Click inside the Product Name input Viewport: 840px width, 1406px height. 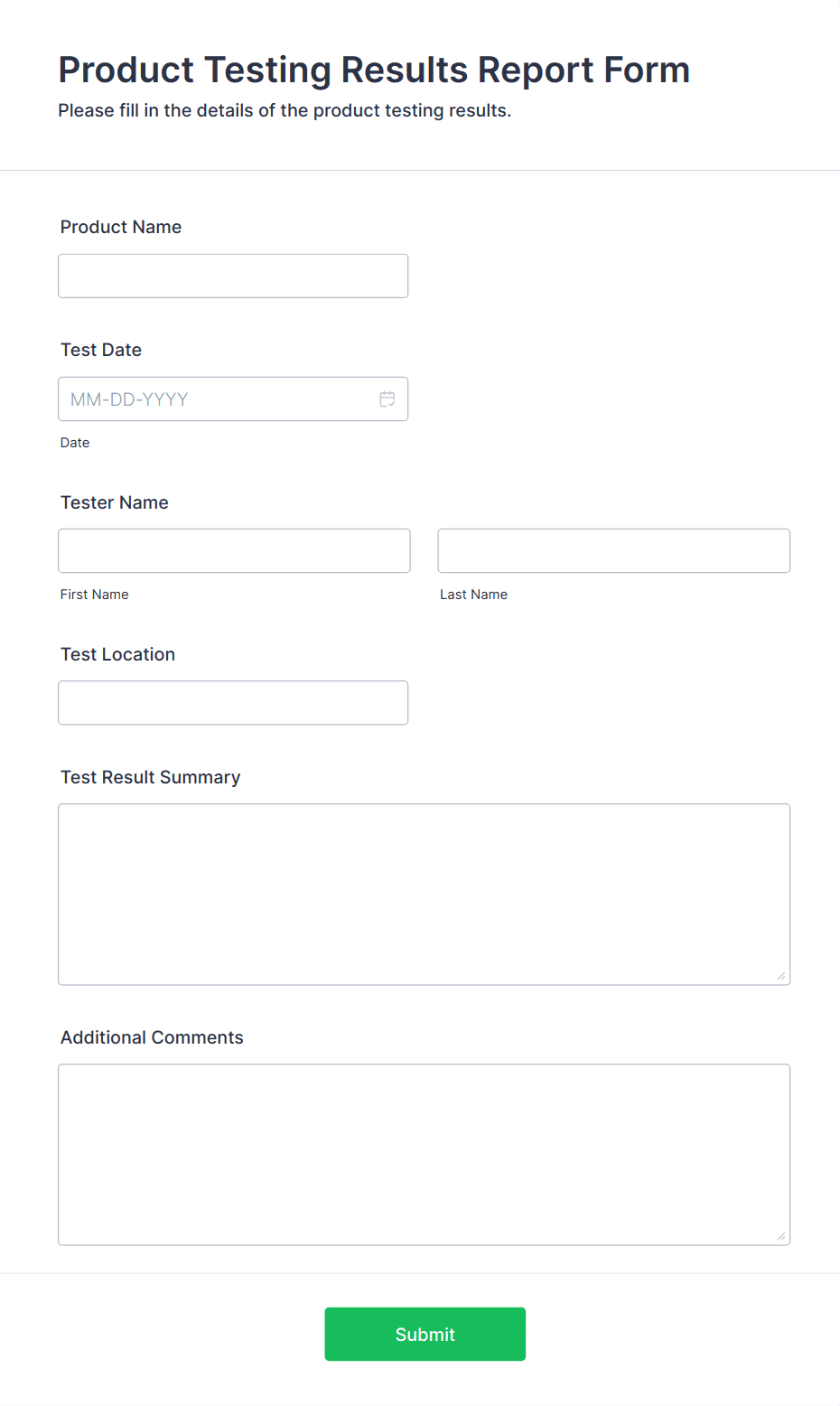232,276
